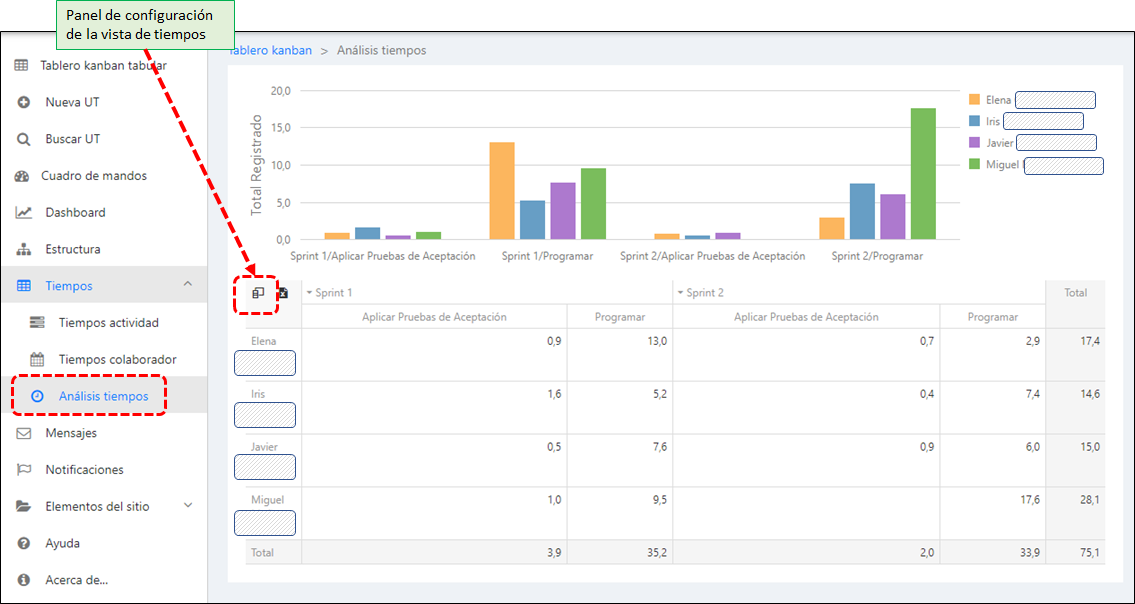Click the Excel export icon above table
This screenshot has height=604, width=1135.
283,293
